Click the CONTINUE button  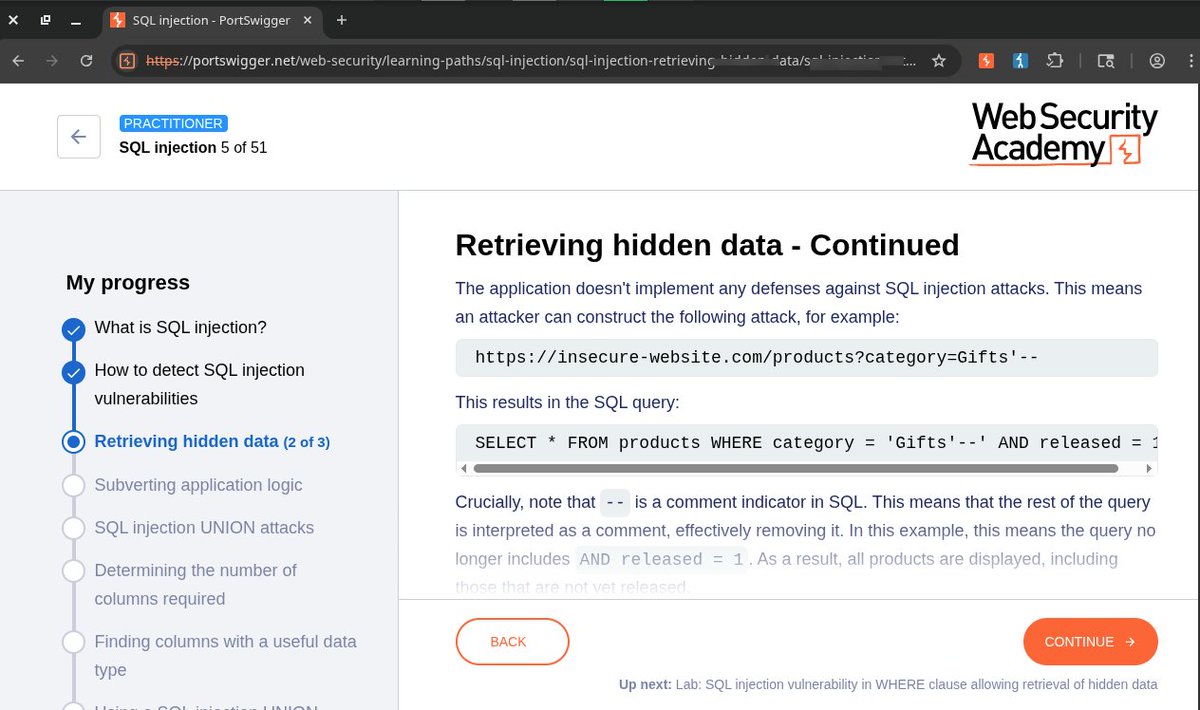(x=1090, y=642)
